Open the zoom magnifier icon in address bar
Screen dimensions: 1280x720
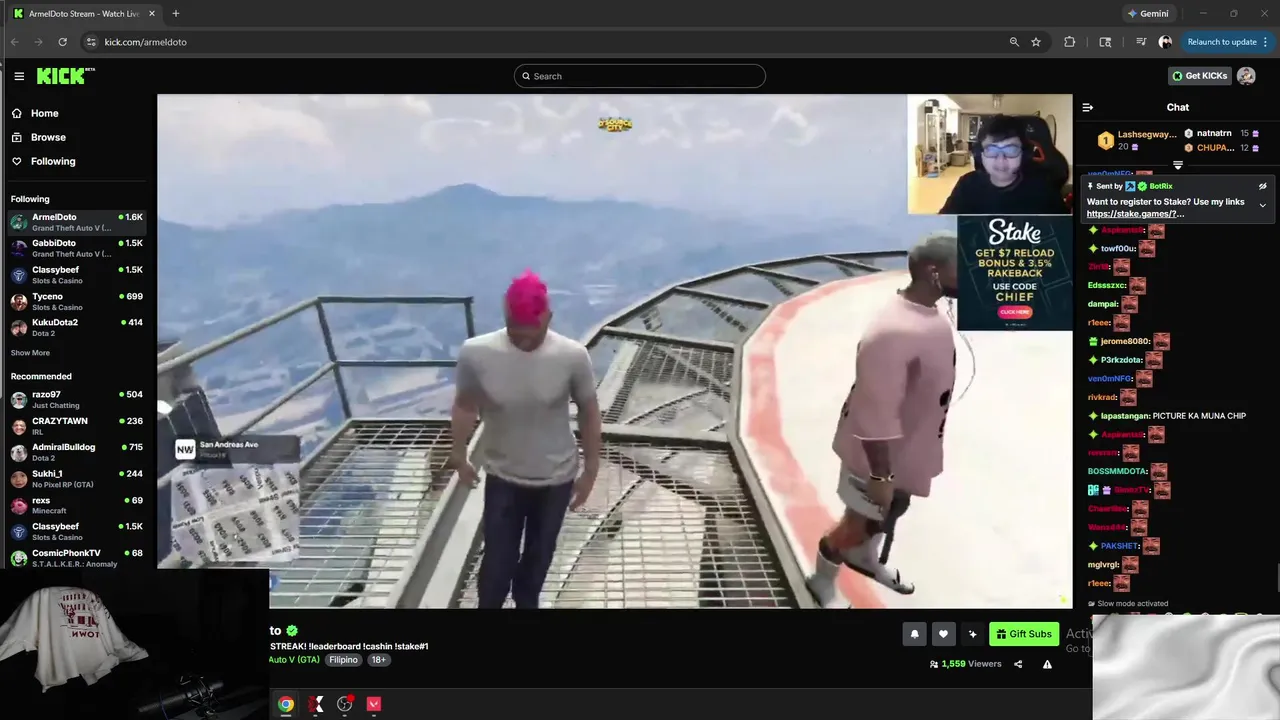1014,42
